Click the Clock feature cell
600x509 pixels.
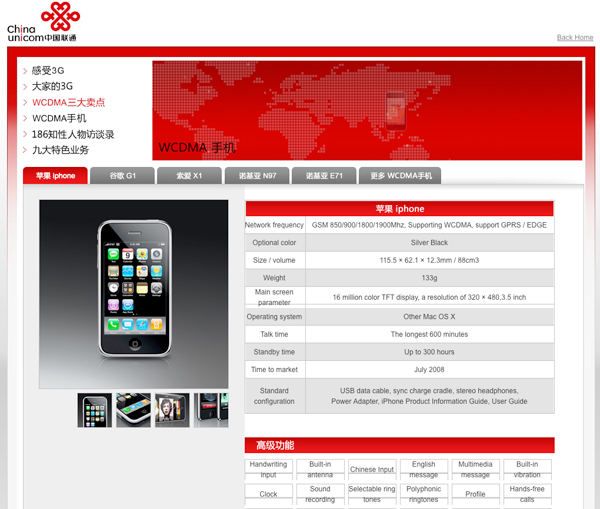click(269, 494)
